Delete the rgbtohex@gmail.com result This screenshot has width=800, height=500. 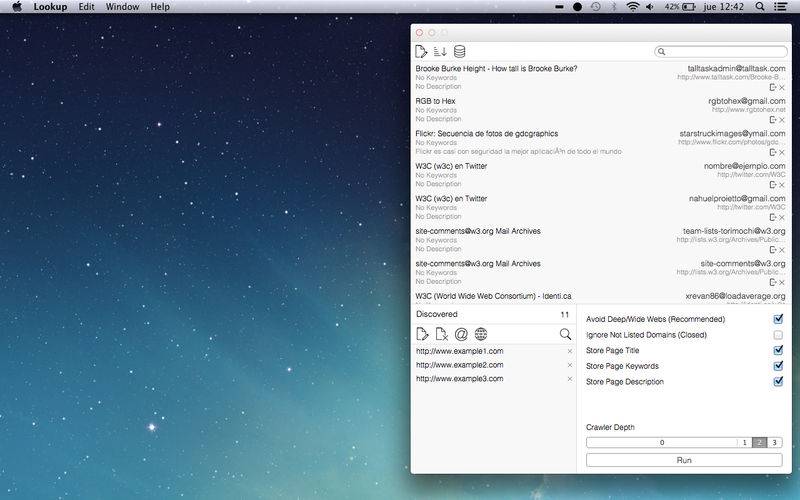point(782,120)
